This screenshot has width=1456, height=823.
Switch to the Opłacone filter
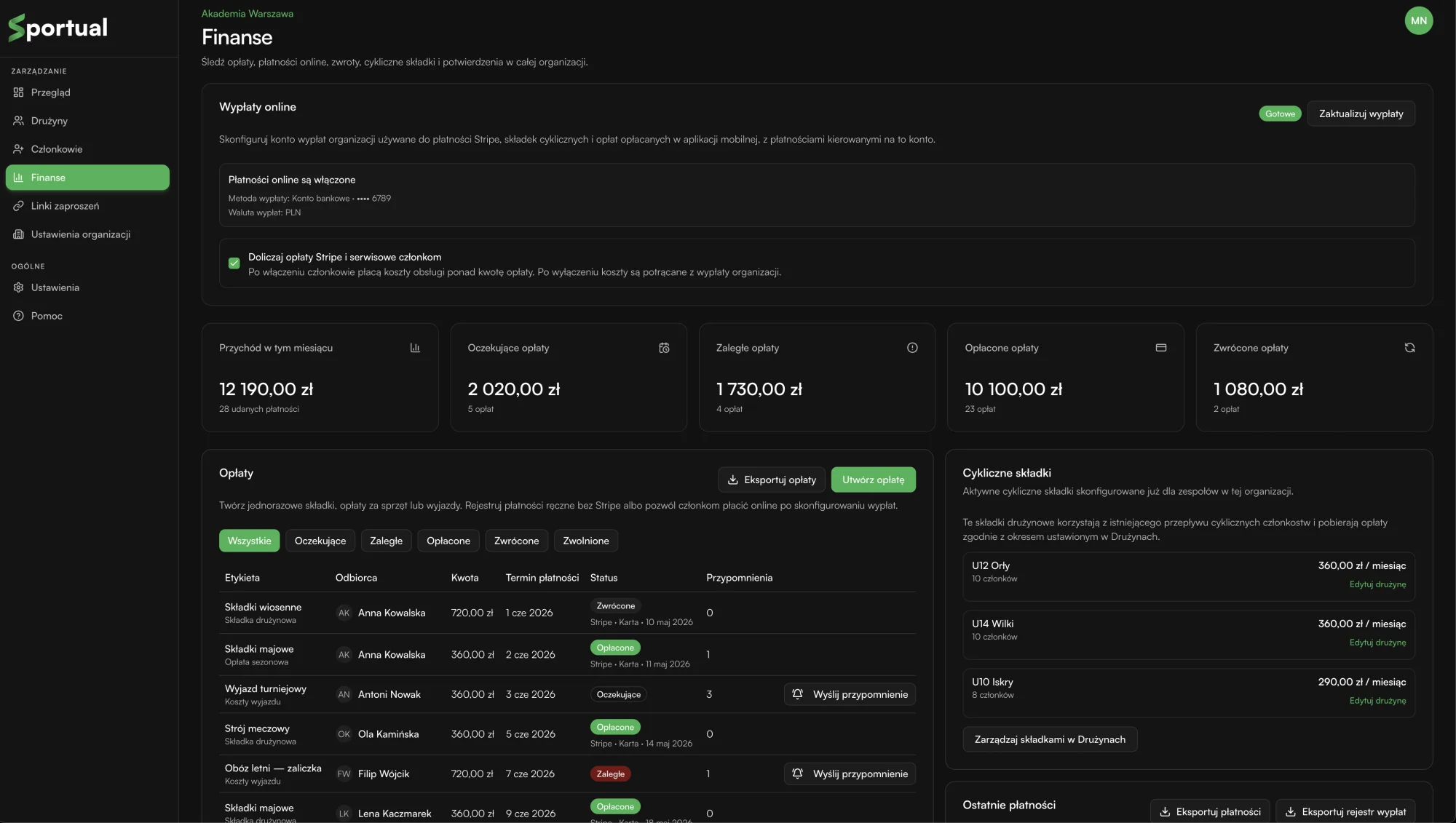pyautogui.click(x=448, y=541)
